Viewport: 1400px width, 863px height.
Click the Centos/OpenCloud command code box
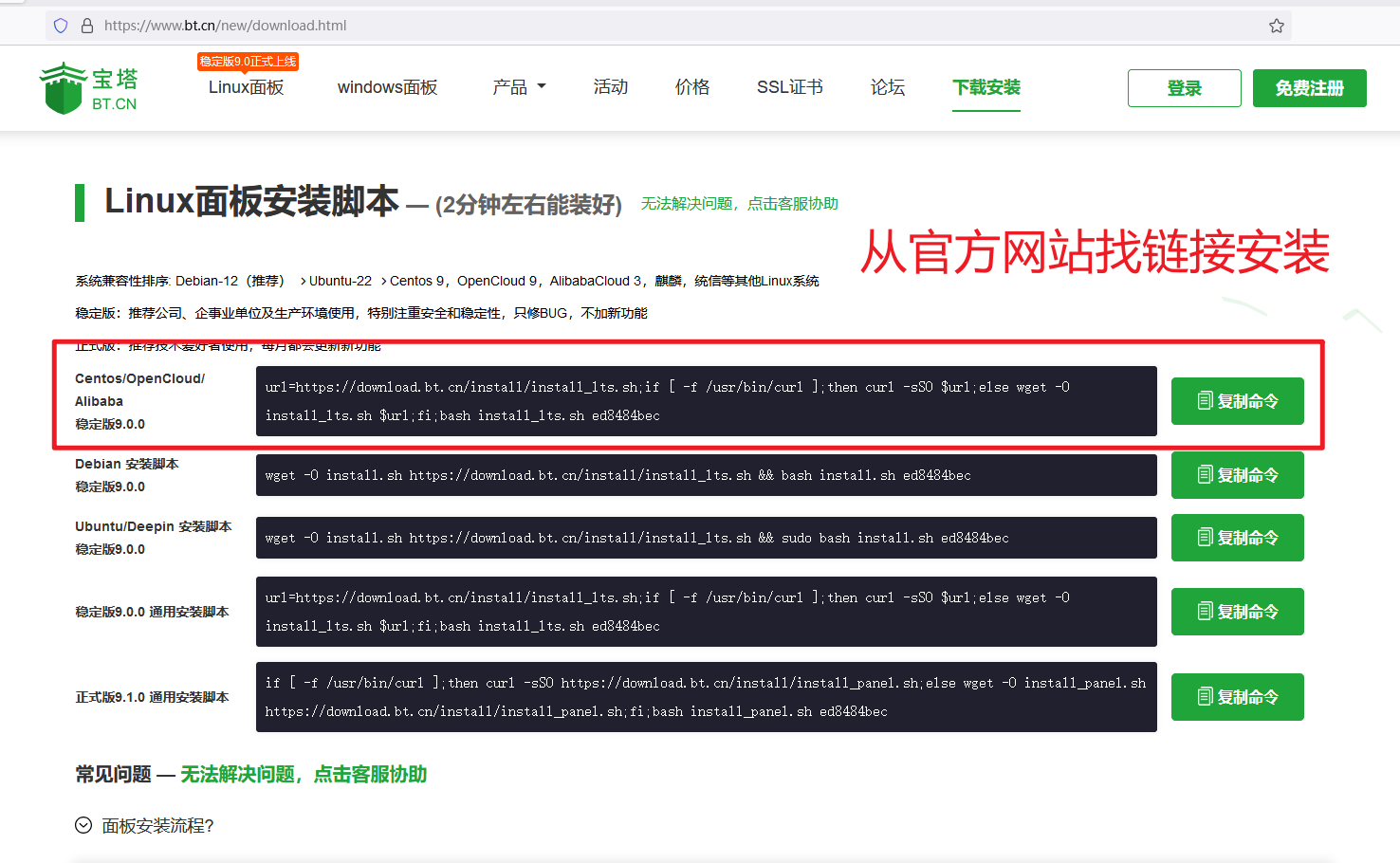(x=707, y=401)
